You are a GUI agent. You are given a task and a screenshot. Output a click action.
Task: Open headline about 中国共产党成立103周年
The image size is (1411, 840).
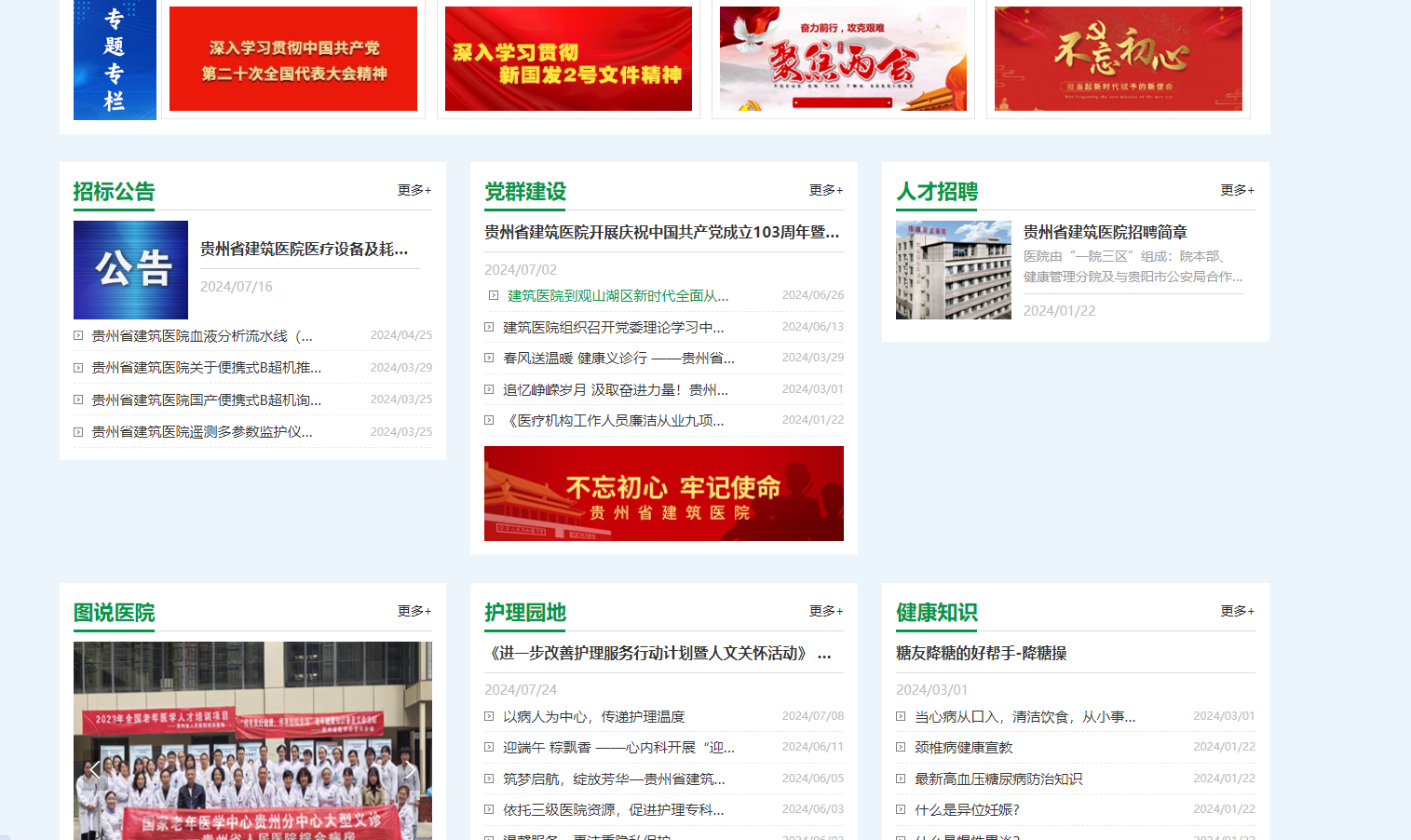[662, 232]
